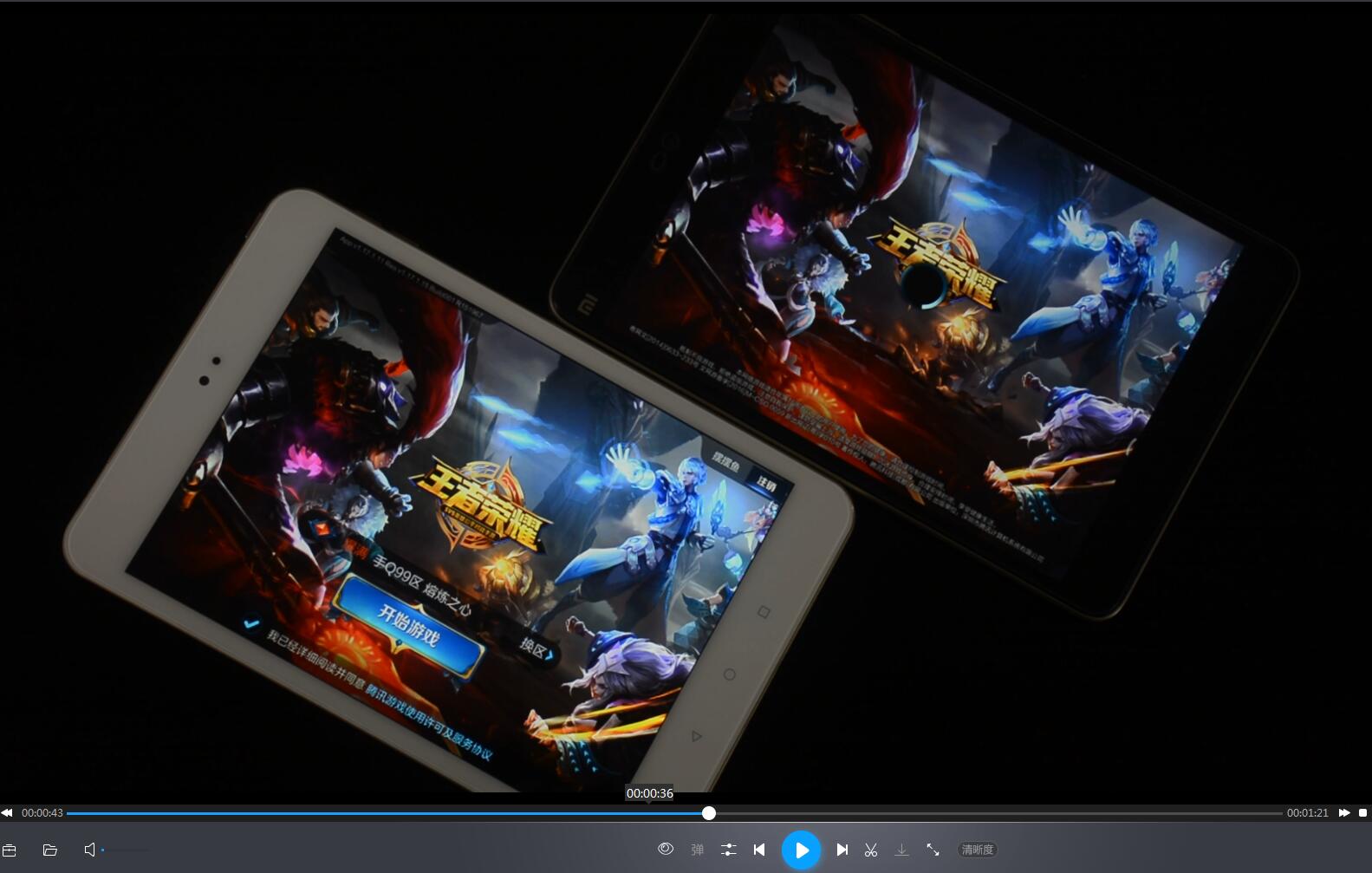Toggle the eye viewing mode icon
This screenshot has width=1372, height=873.
point(666,850)
